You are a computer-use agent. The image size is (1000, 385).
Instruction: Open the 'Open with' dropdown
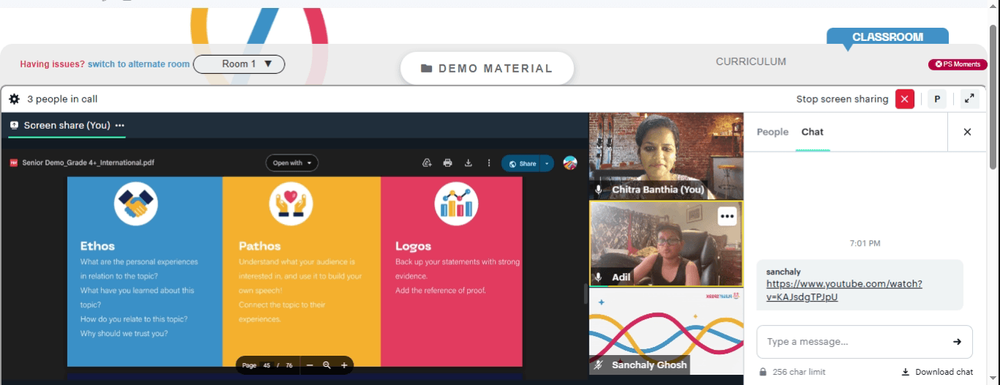coord(291,163)
